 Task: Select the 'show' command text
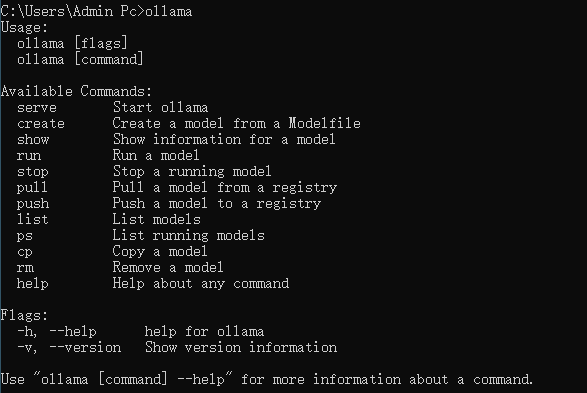click(x=33, y=140)
